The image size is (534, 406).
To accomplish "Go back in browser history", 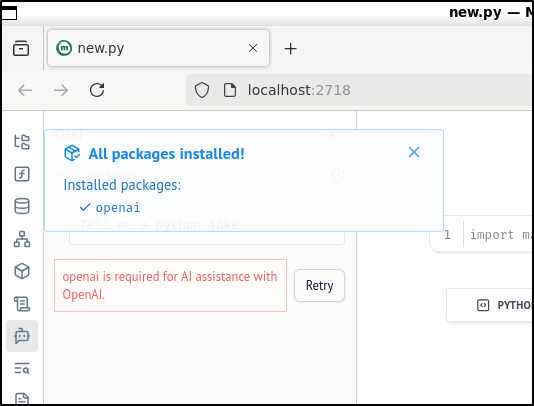I will (x=25, y=90).
